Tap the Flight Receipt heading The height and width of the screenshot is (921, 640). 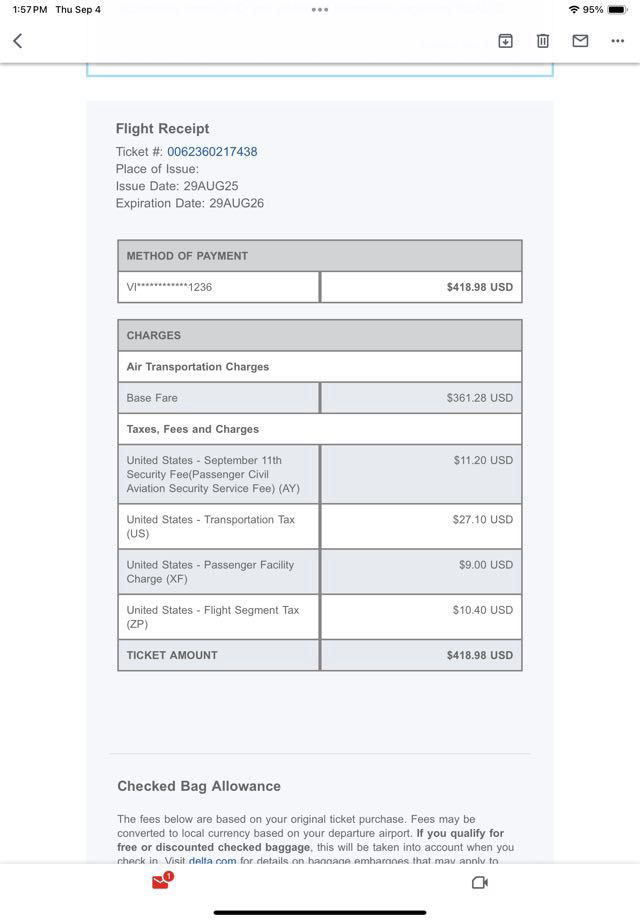(x=163, y=129)
